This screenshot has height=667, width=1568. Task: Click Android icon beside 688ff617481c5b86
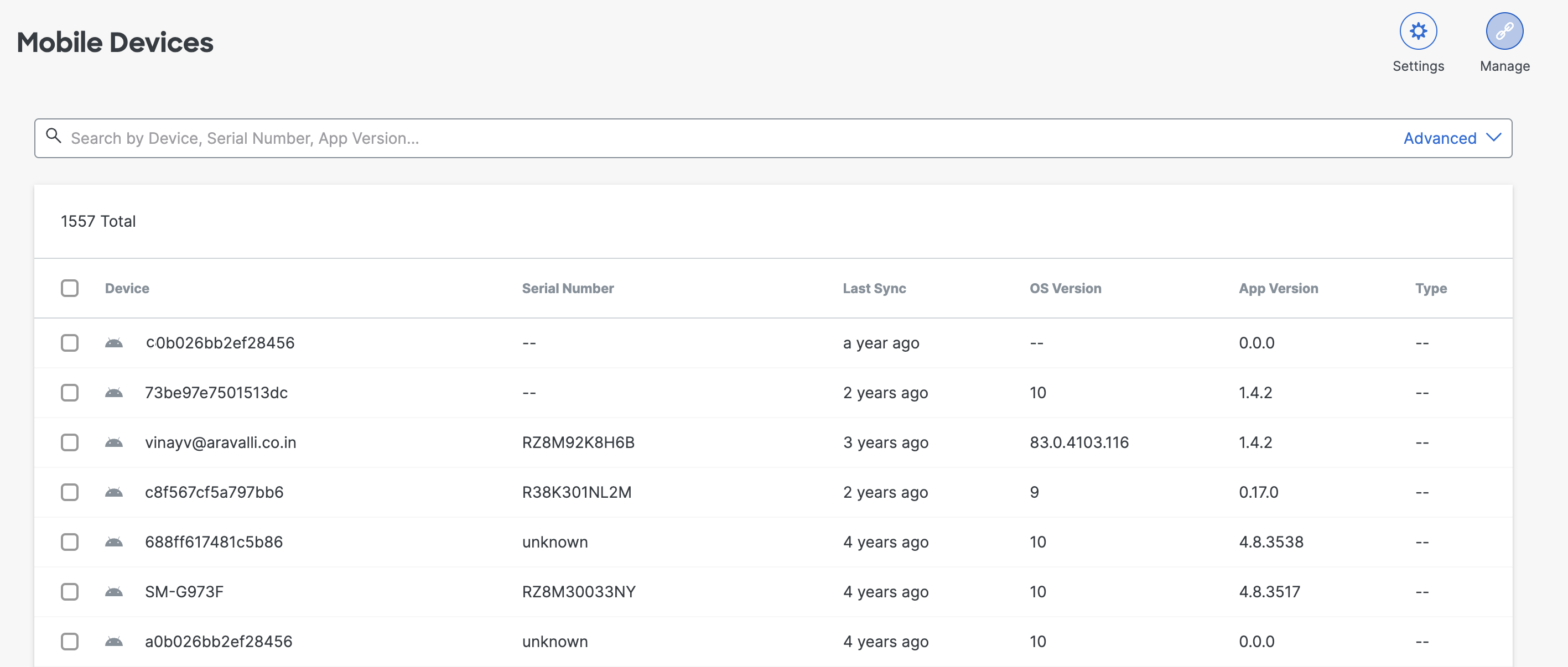click(x=114, y=541)
